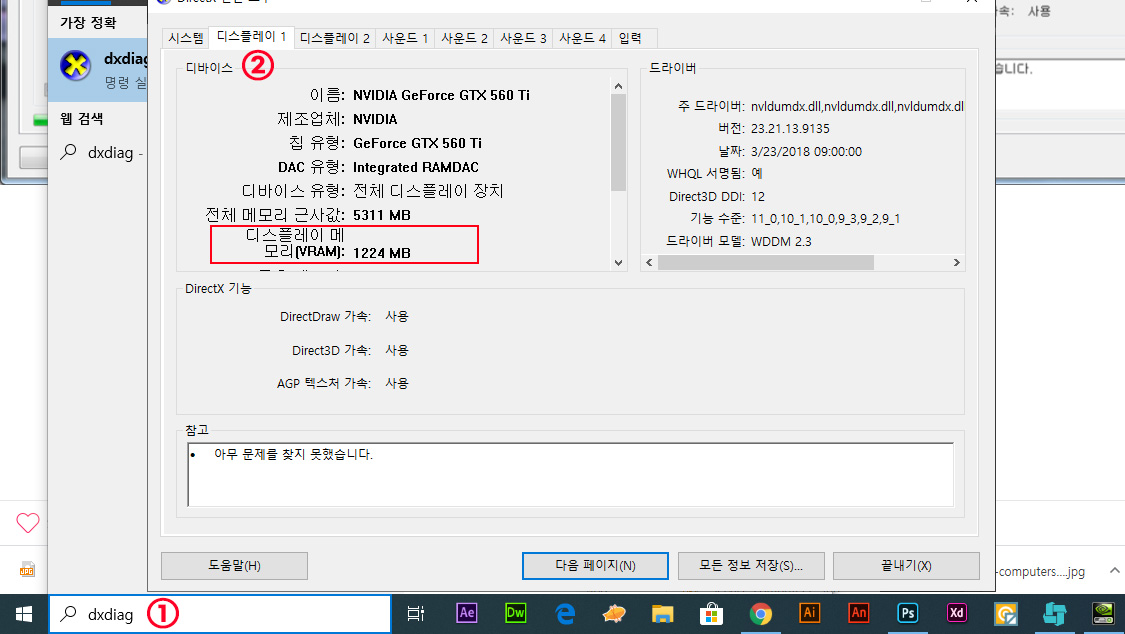Click the 끝내기(X) button

(906, 566)
